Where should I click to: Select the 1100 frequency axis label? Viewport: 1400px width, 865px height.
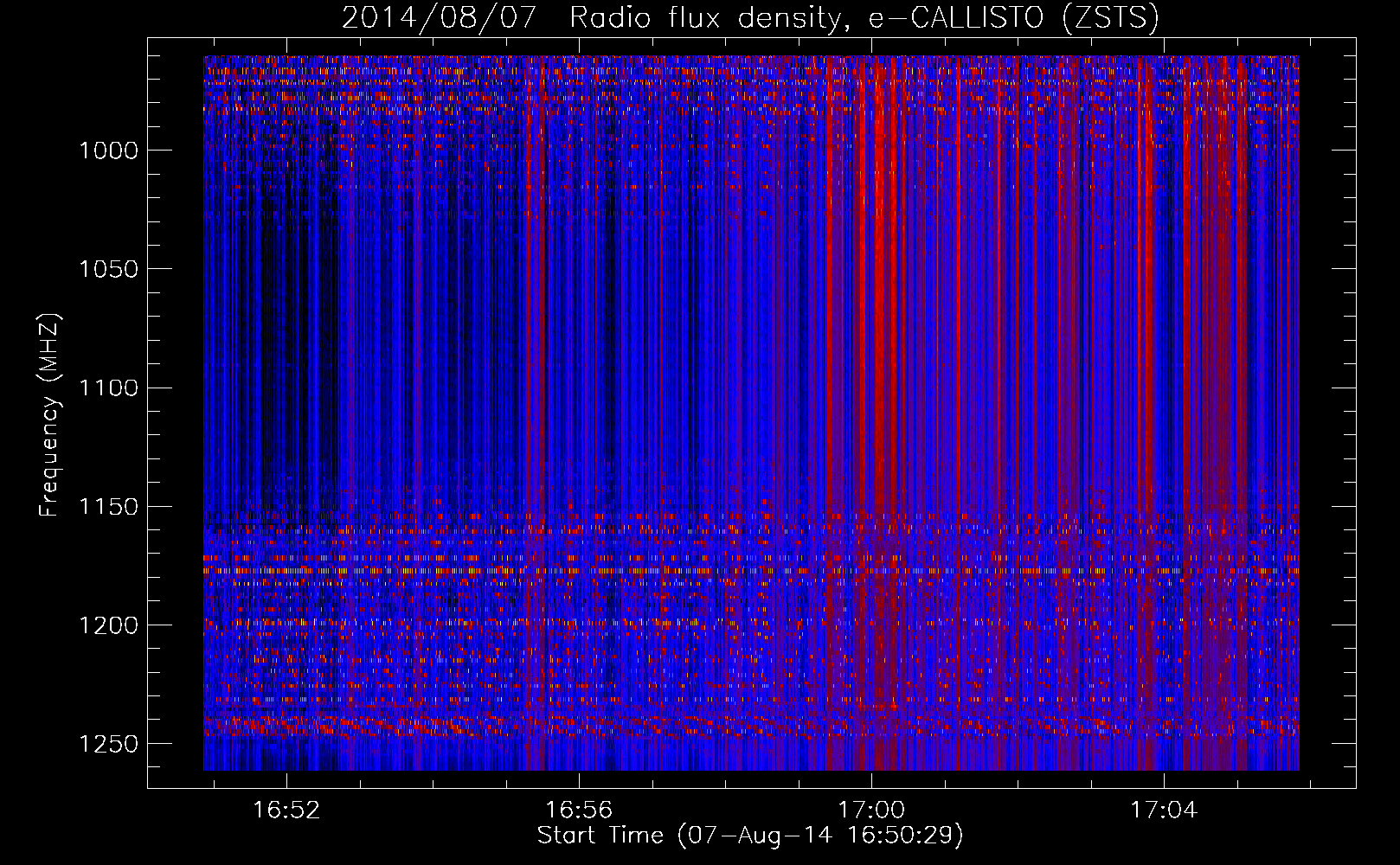click(x=108, y=388)
